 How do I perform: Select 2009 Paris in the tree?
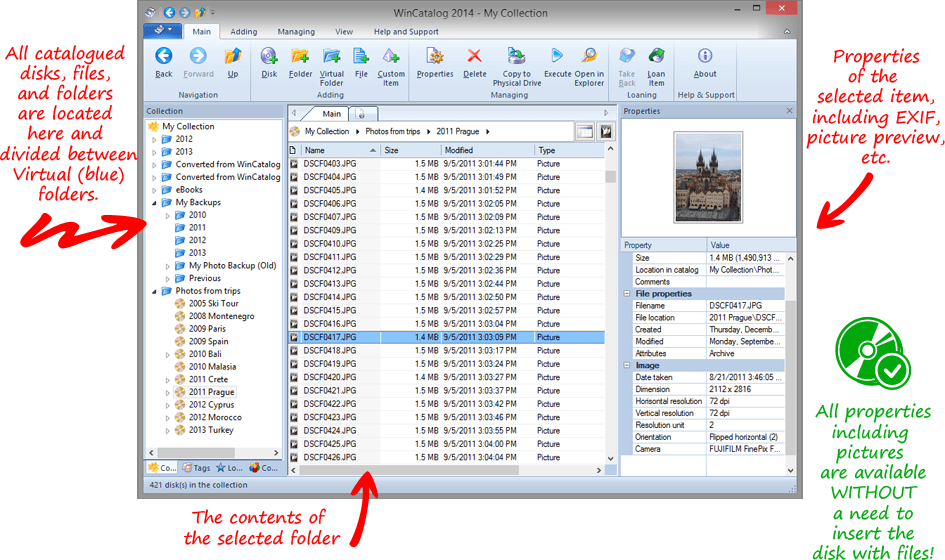[207, 329]
